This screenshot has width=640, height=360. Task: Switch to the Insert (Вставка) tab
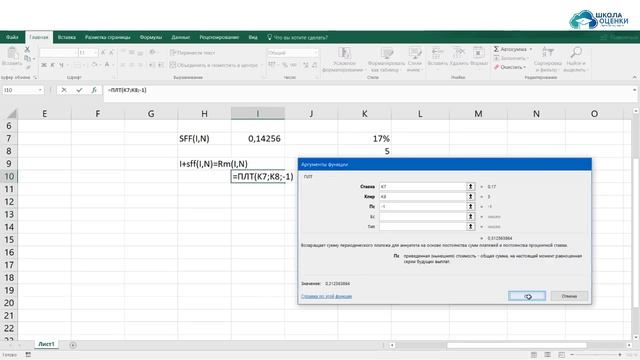(x=67, y=37)
